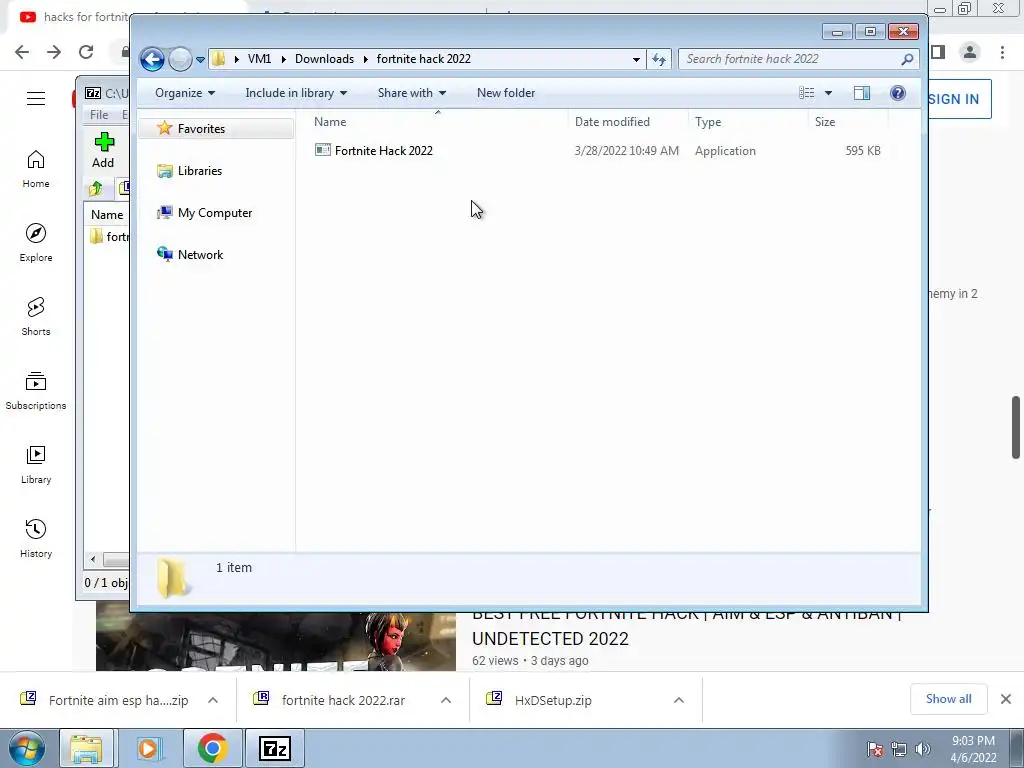Sort files by the Name column header
1024x768 pixels.
pos(438,121)
